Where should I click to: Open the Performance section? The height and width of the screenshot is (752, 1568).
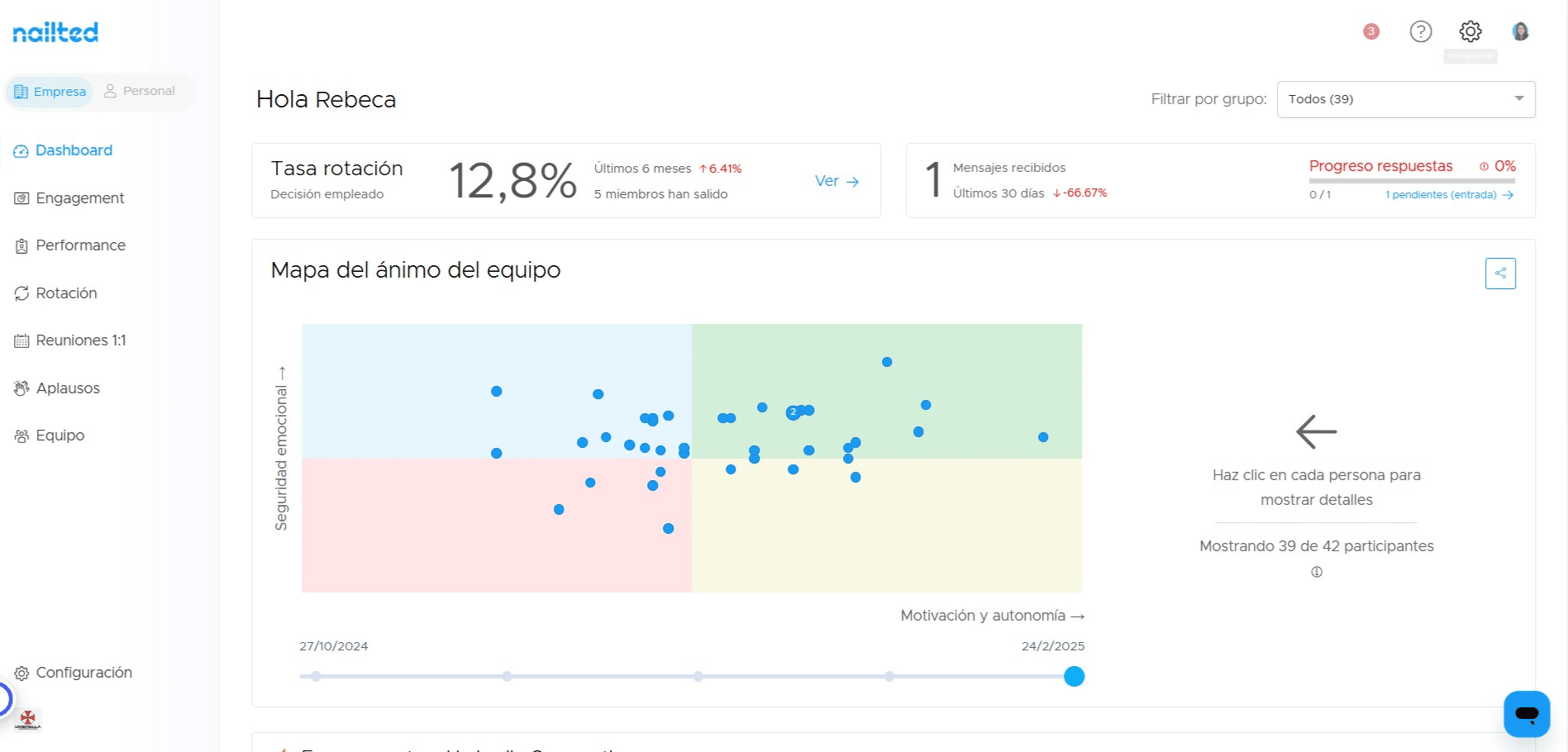pos(80,245)
